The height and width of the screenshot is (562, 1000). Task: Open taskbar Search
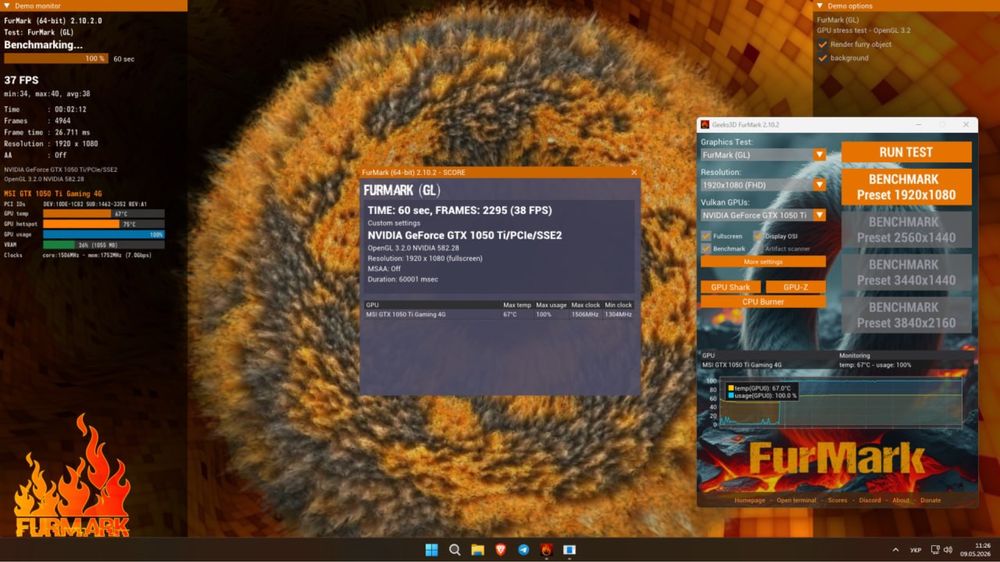point(455,550)
